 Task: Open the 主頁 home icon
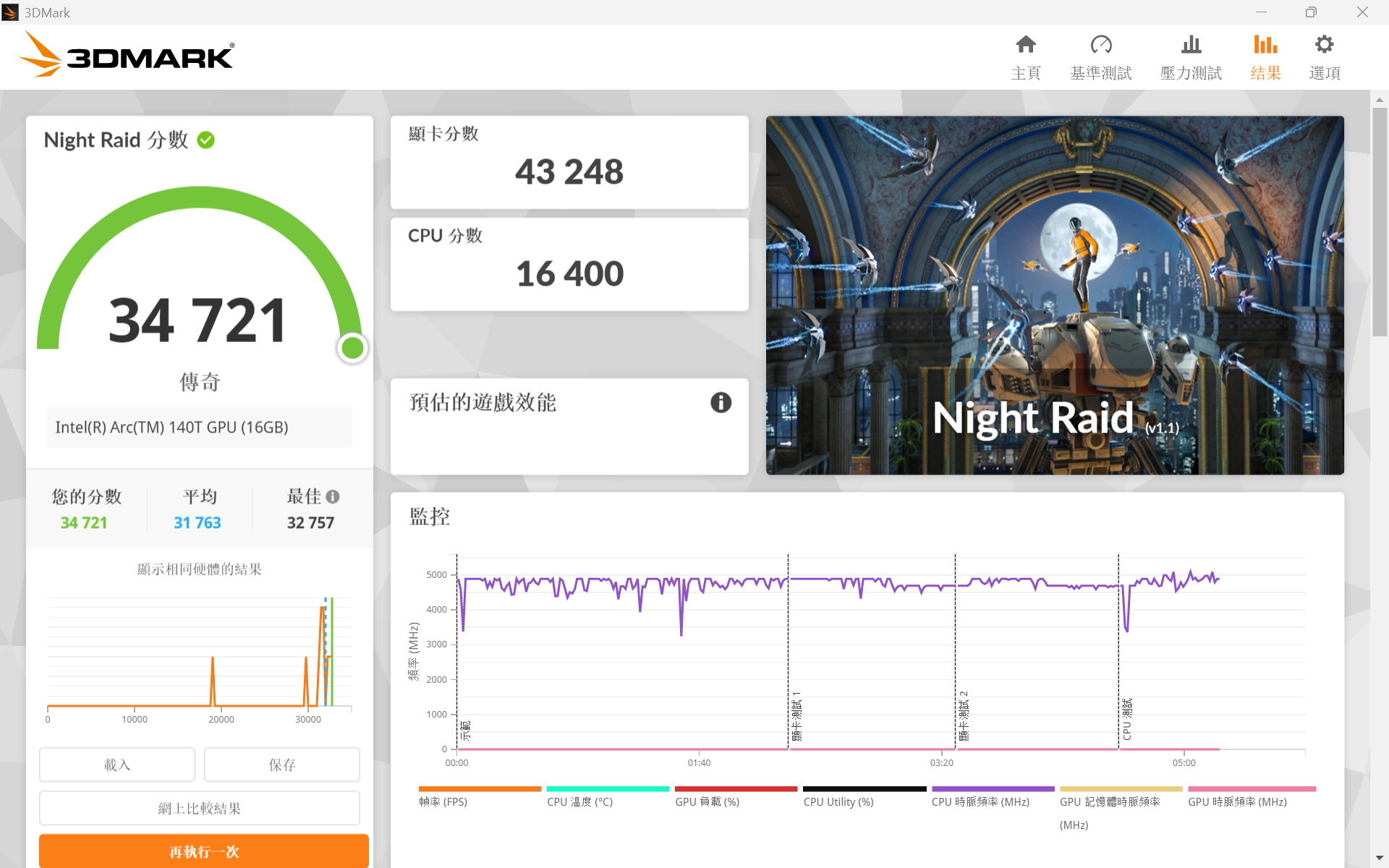(1025, 45)
